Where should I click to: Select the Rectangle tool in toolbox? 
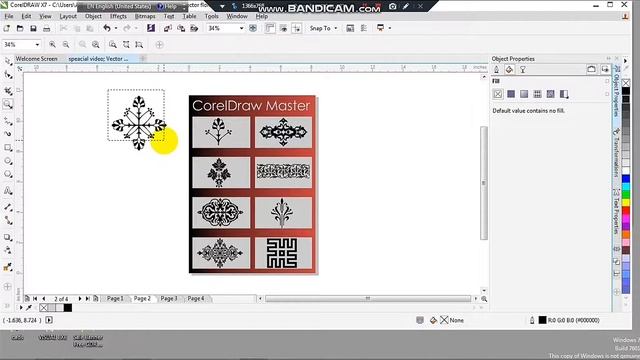point(8,148)
